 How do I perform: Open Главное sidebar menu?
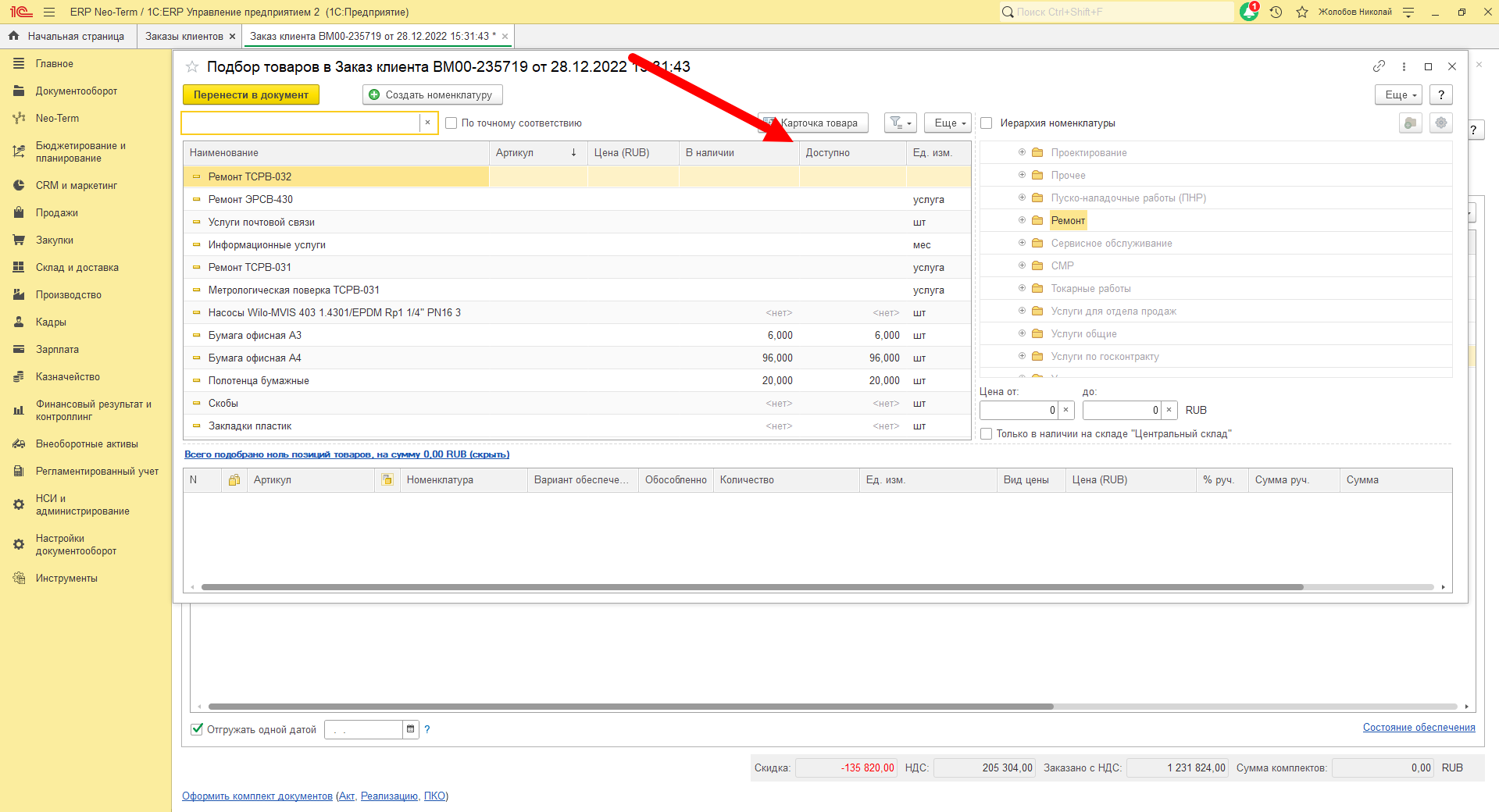click(54, 63)
